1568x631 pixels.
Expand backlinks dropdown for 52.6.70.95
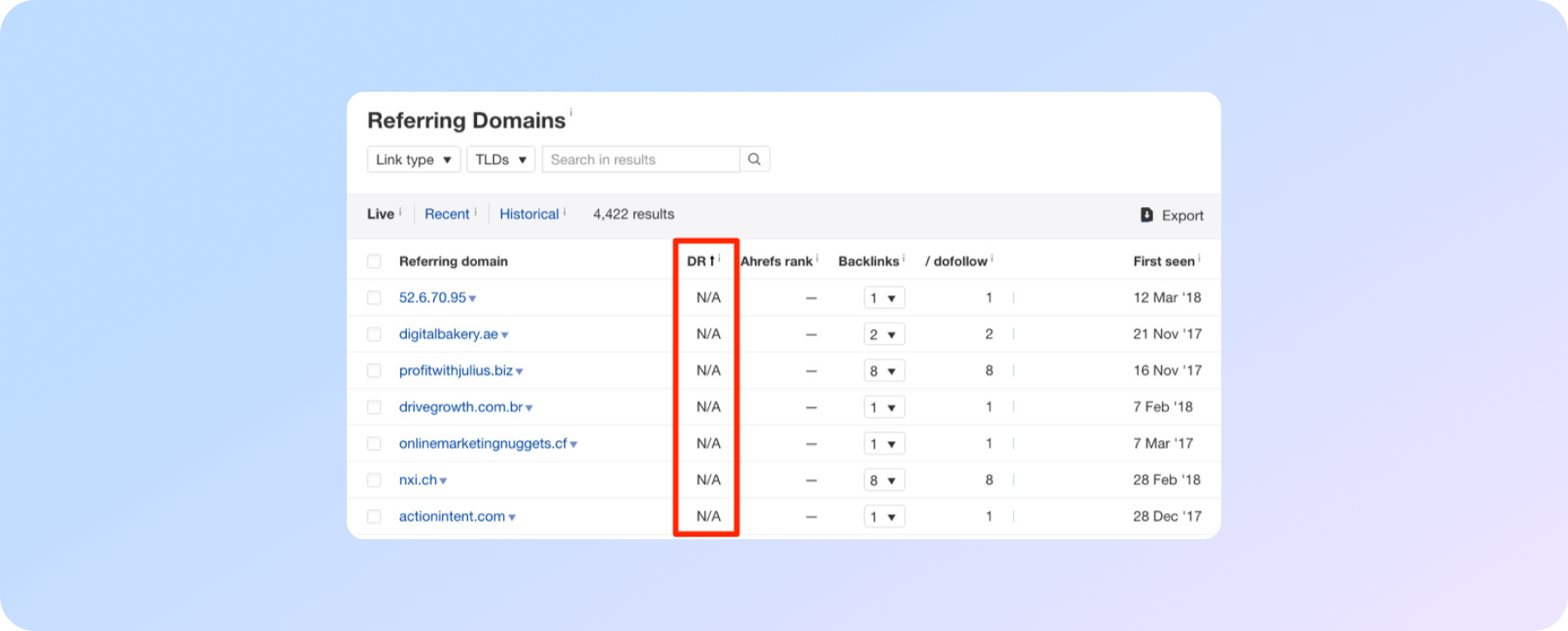[x=884, y=298]
